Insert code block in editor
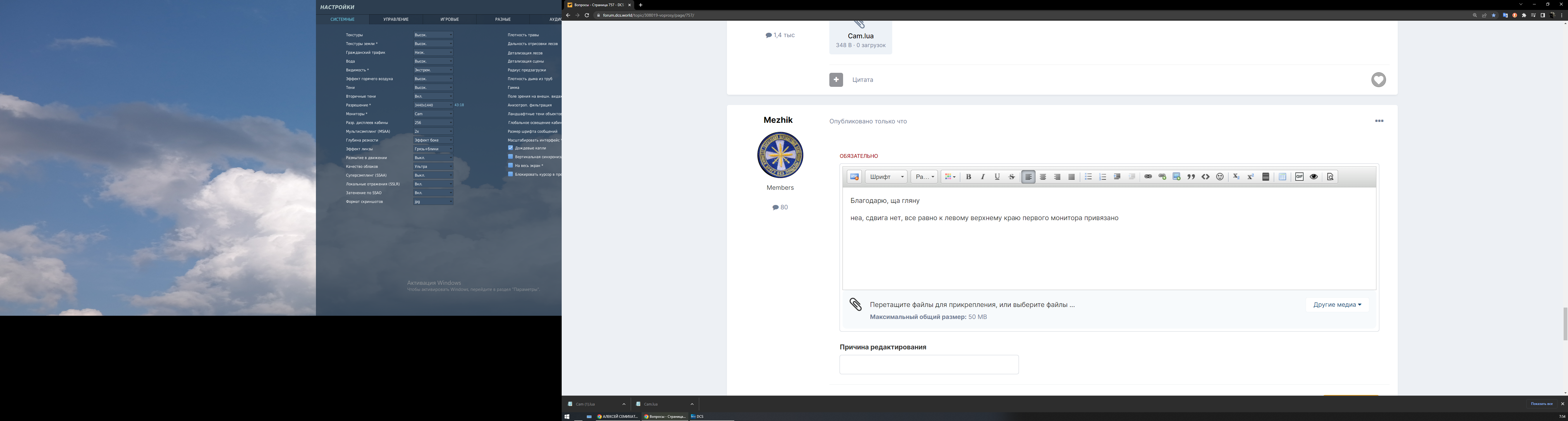Viewport: 1568px width, 421px height. pos(1205,177)
